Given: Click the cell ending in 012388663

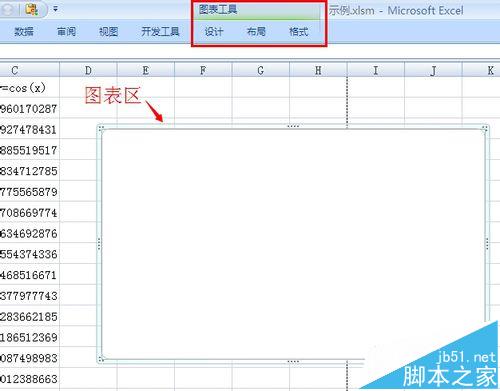Looking at the screenshot, I should point(30,379).
